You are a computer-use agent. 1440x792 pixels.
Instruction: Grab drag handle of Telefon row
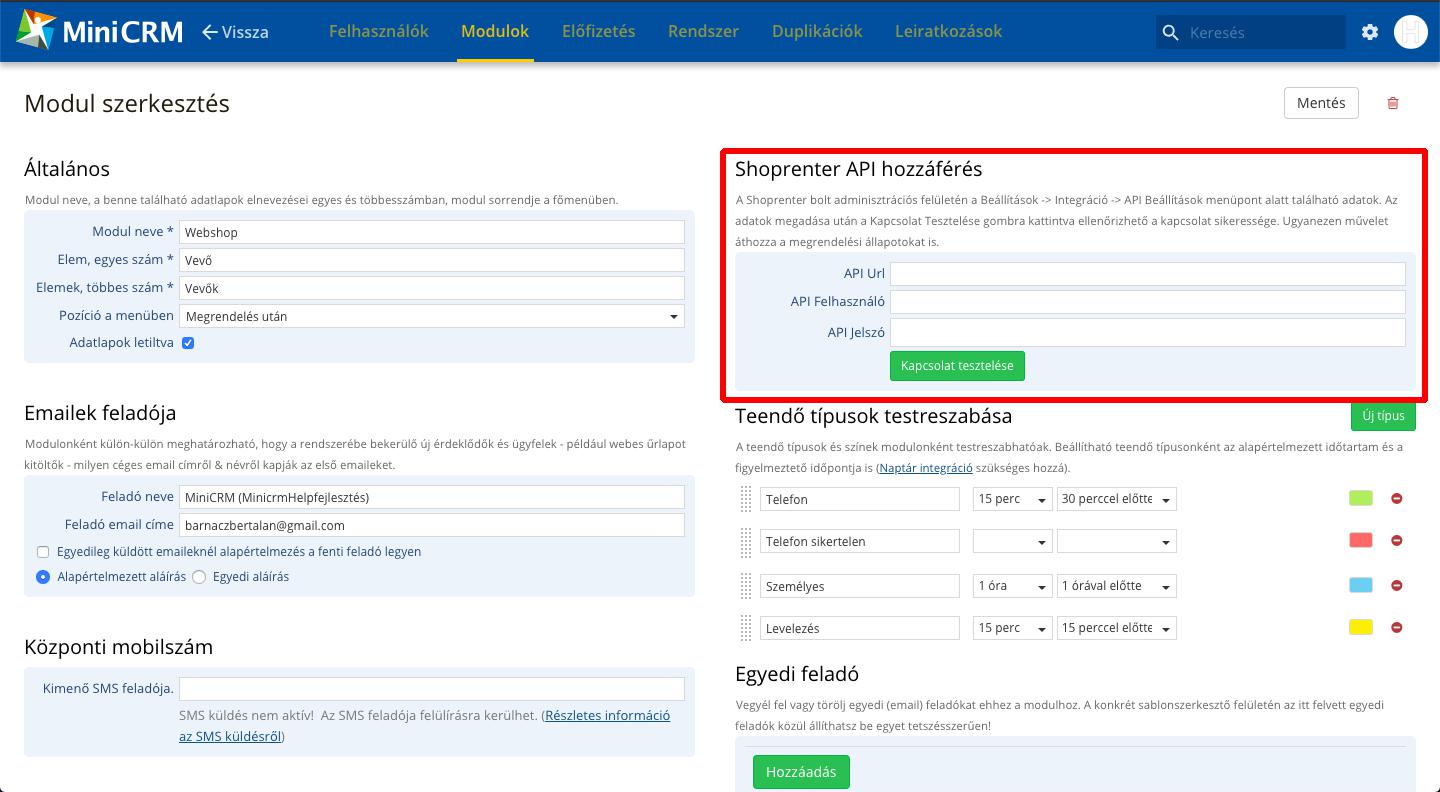(746, 499)
